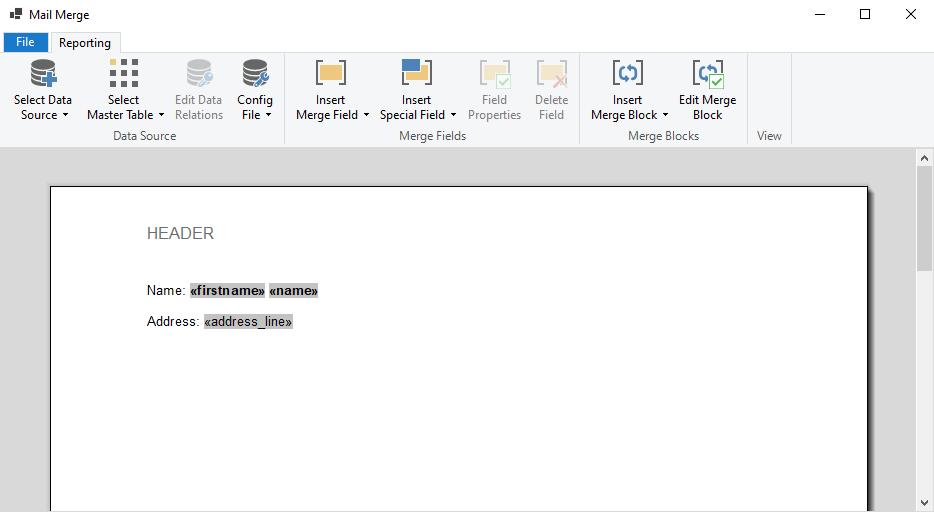The height and width of the screenshot is (512, 934).
Task: Select the «address_line» merge field
Action: click(x=248, y=321)
